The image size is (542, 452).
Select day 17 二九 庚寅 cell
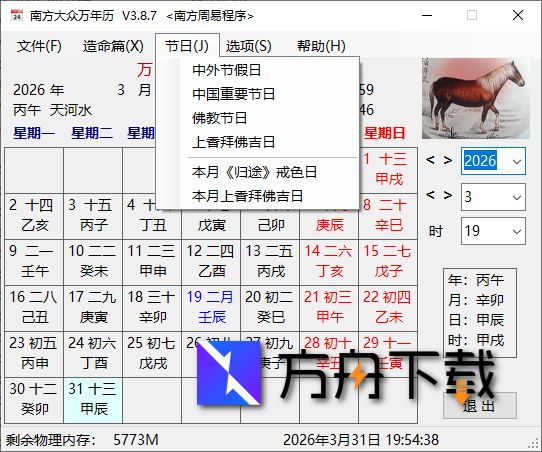point(93,308)
